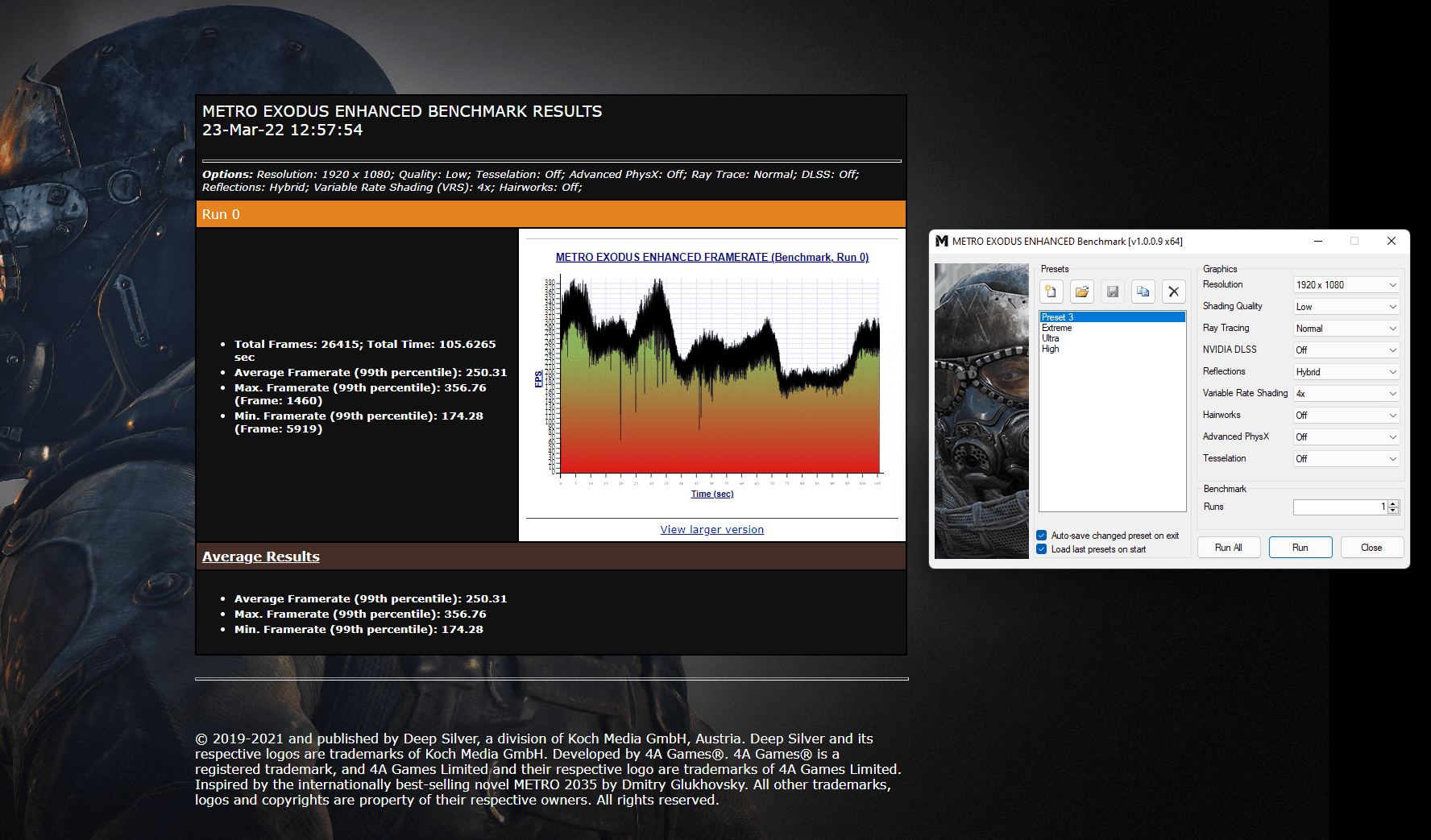Open the Tesselation dropdown
Screen dimensions: 1431x840
(1346, 459)
